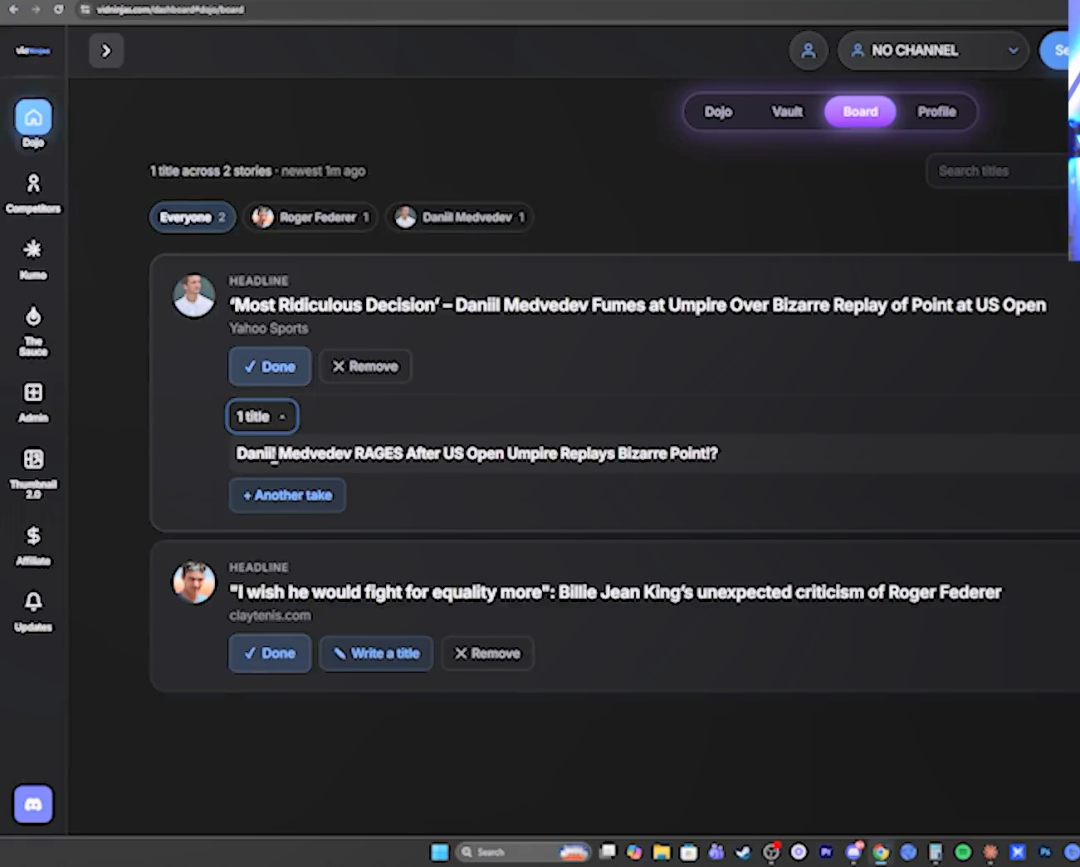Image resolution: width=1080 pixels, height=867 pixels.
Task: Select the Board tab
Action: [x=860, y=112]
